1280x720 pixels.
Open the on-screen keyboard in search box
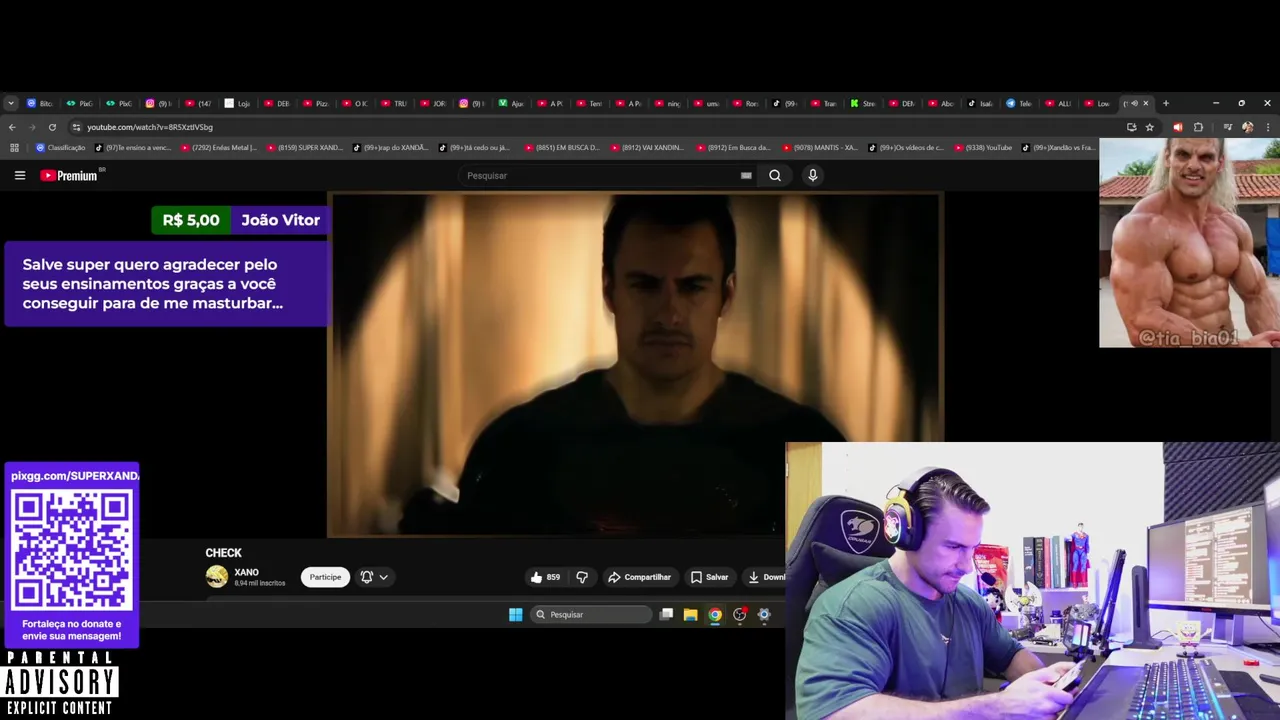coord(746,175)
